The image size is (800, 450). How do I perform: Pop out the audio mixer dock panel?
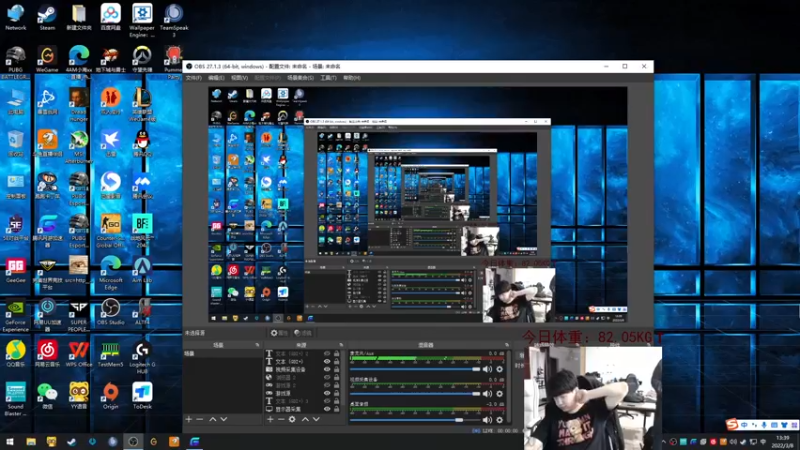(x=507, y=345)
